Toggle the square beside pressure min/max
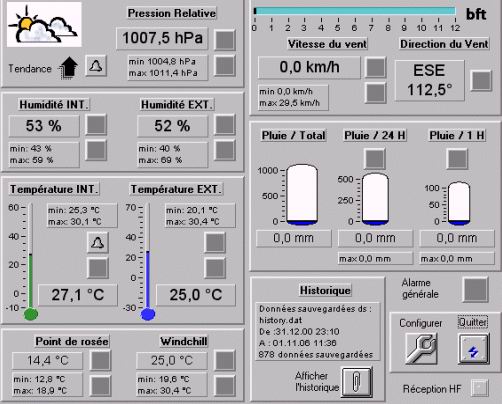 [x=225, y=66]
